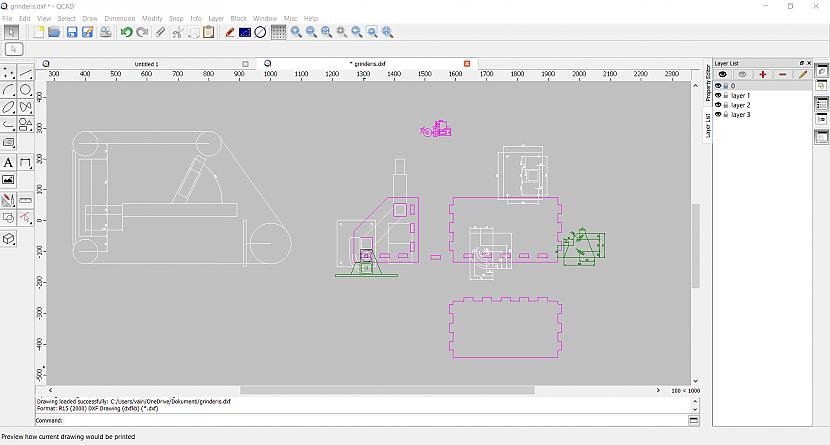Show all layers in Layer List
Image resolution: width=830 pixels, height=445 pixels.
(723, 75)
